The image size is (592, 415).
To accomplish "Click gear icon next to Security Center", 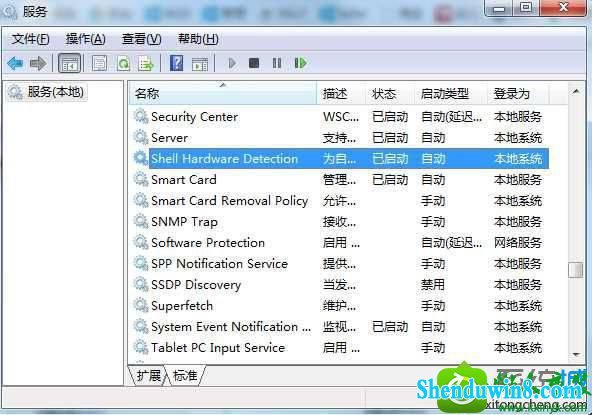I will pyautogui.click(x=141, y=116).
